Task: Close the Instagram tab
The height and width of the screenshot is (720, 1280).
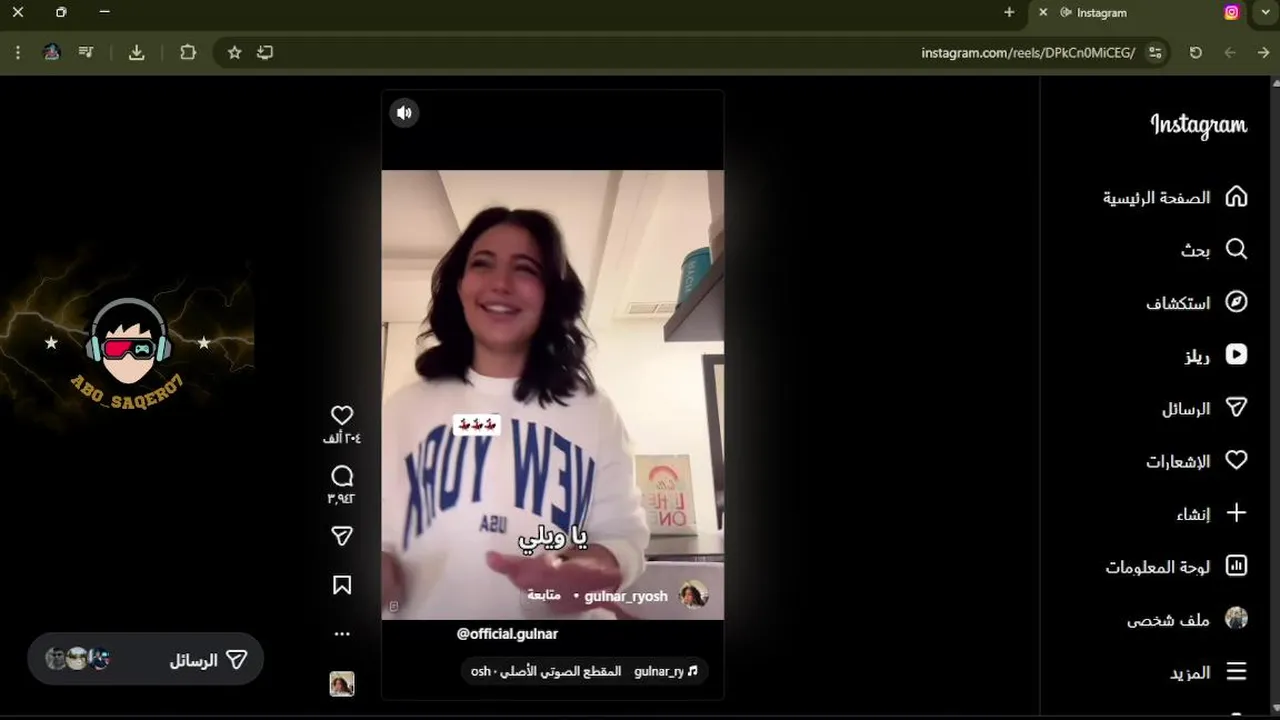Action: (x=1043, y=13)
